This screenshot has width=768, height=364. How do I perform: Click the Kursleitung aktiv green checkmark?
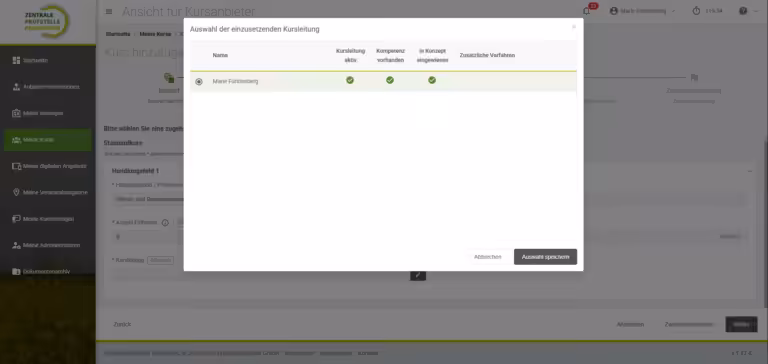[350, 80]
